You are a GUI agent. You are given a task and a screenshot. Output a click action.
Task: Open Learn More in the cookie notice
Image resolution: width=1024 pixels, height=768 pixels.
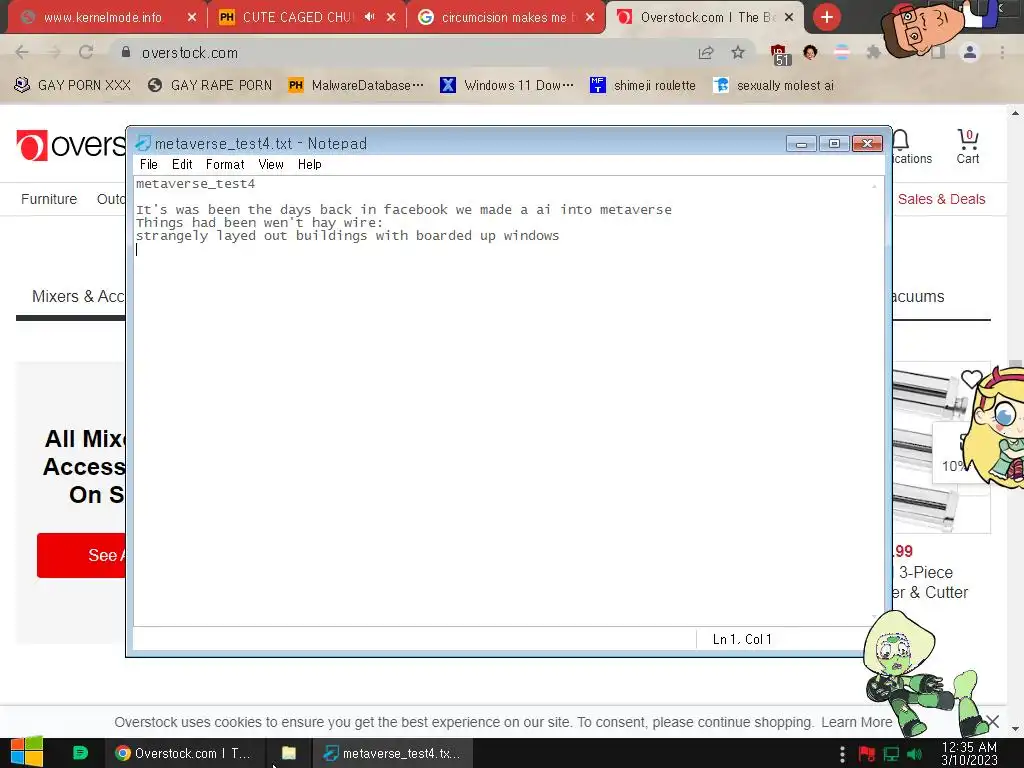pyautogui.click(x=856, y=722)
